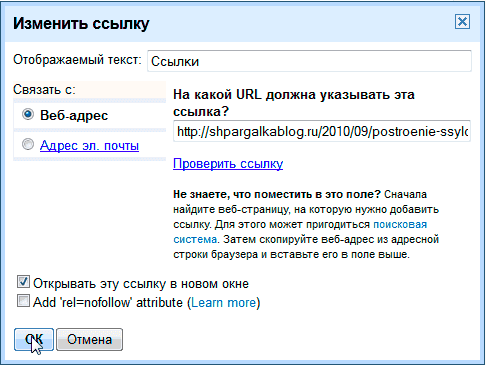Click the Add 'rel=nofollow' attribute label
This screenshot has height=365, width=486.
[108, 303]
